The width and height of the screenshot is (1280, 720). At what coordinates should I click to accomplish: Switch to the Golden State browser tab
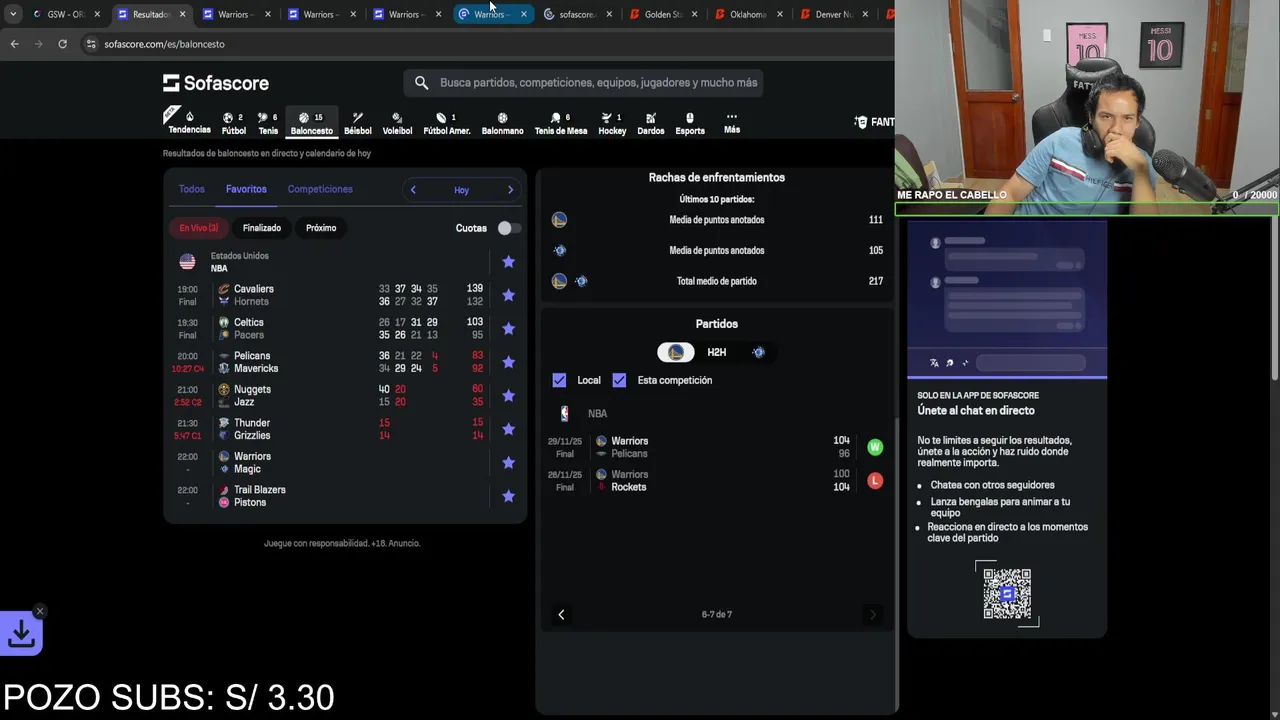click(x=664, y=15)
